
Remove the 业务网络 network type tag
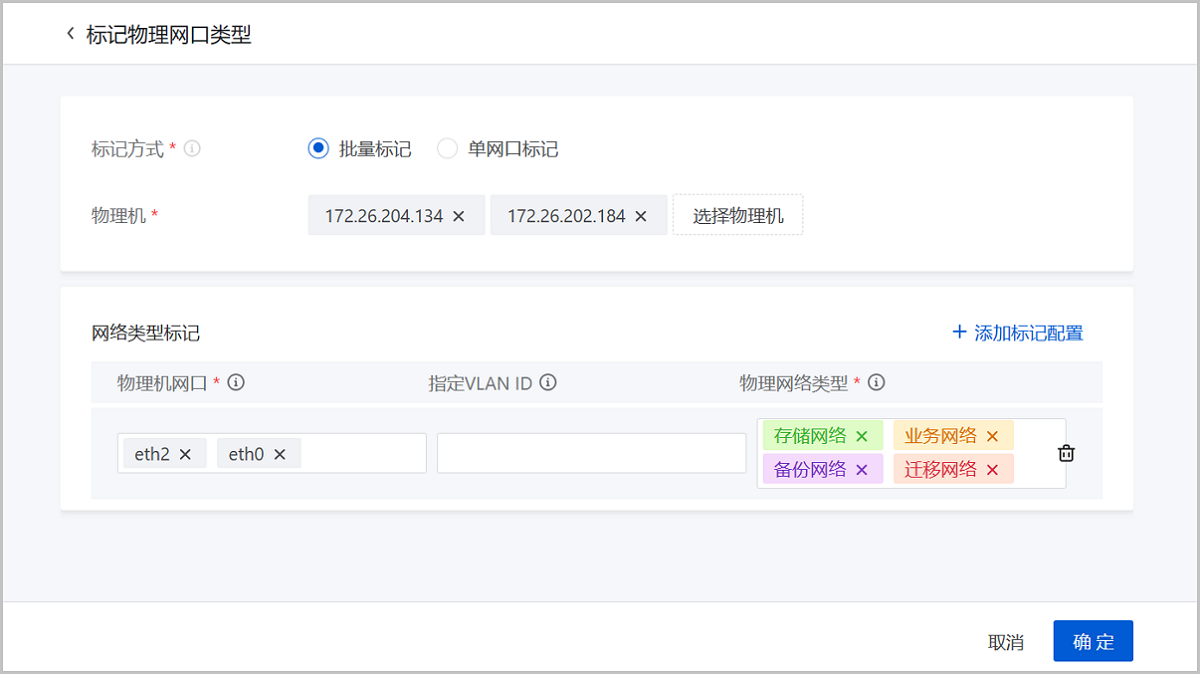click(992, 436)
